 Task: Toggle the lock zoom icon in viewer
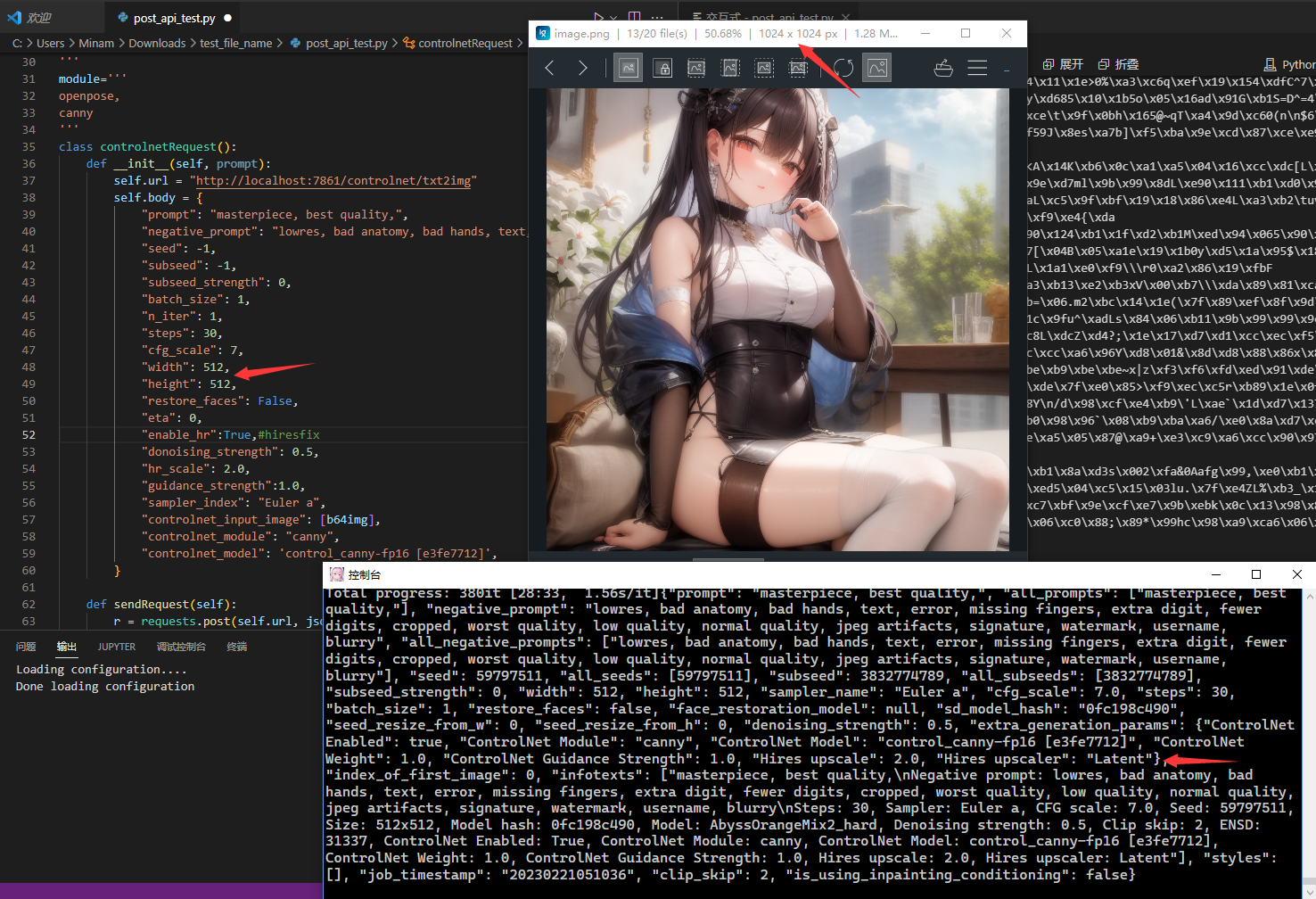coord(662,68)
